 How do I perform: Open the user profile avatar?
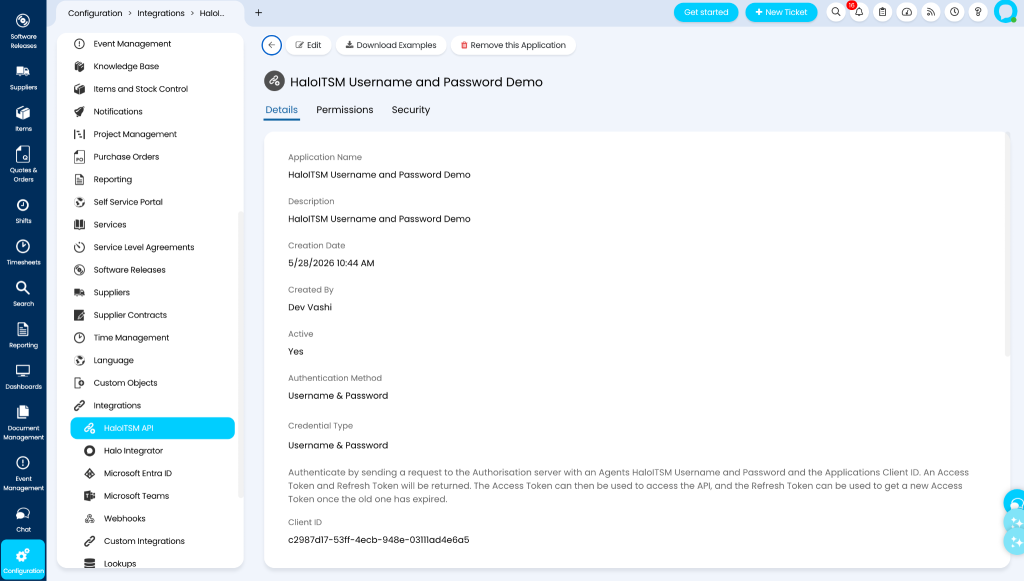click(1005, 12)
